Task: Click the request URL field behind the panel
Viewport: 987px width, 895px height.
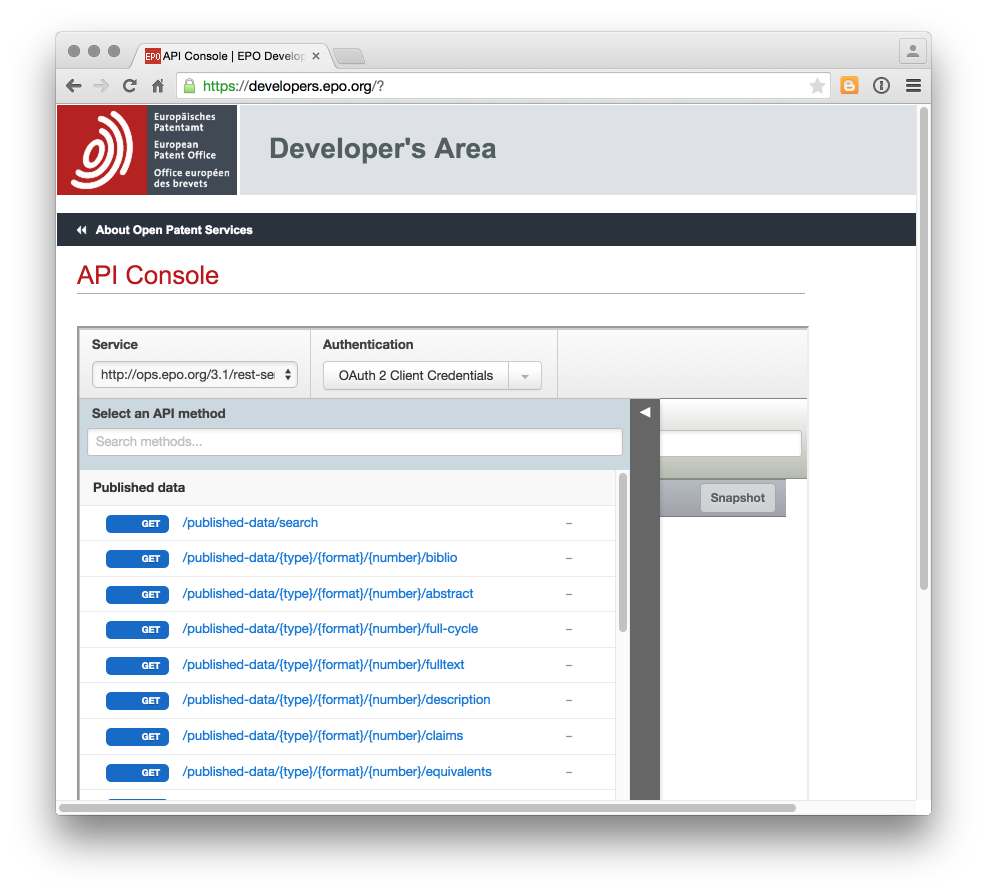Action: [730, 443]
